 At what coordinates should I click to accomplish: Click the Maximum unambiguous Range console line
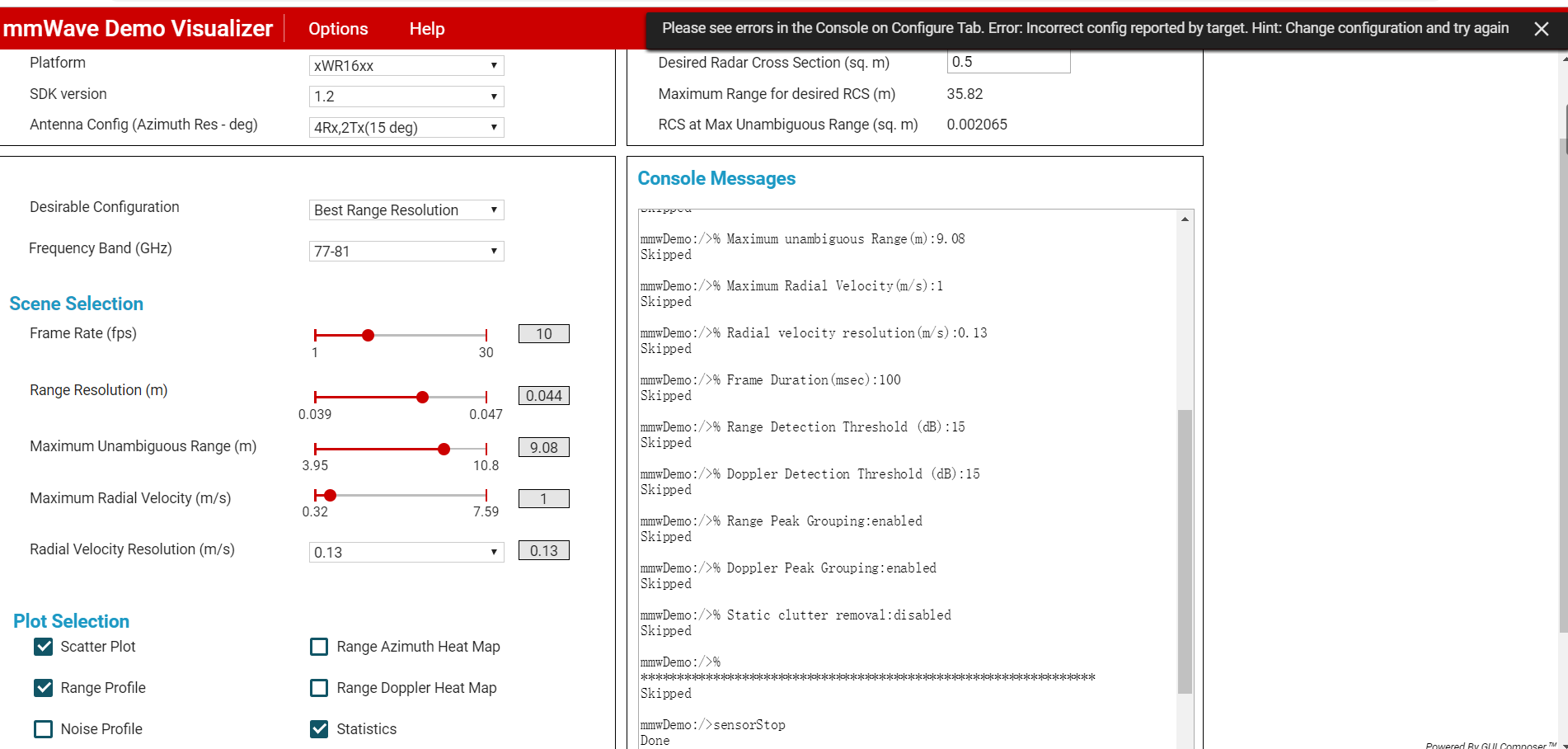[x=803, y=239]
